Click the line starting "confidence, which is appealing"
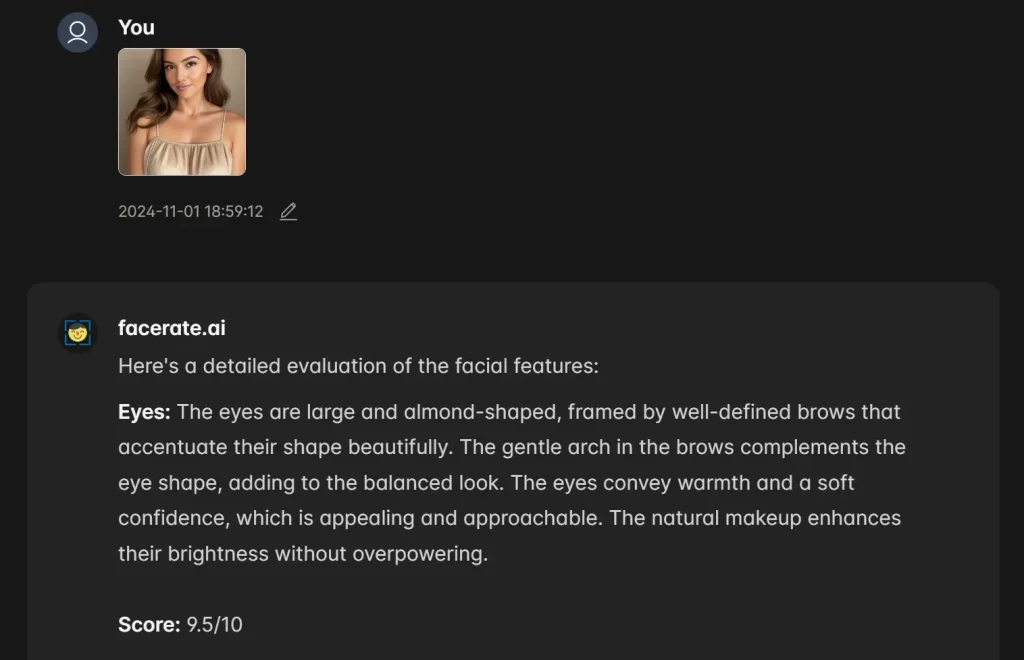The image size is (1024, 660). (x=509, y=518)
